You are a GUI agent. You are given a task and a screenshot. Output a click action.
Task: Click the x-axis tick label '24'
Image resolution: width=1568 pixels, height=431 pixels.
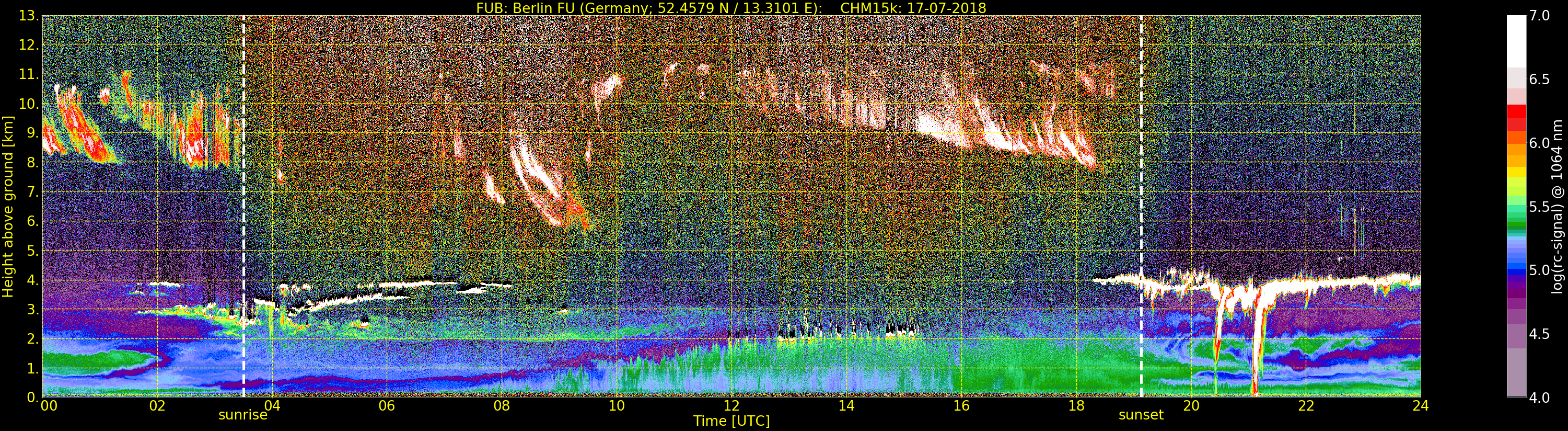[1421, 406]
